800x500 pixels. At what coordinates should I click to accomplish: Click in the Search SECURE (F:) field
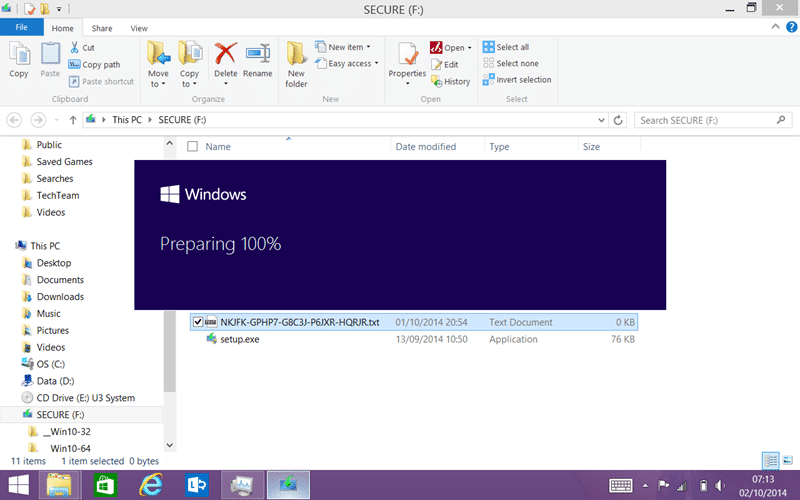click(x=713, y=120)
